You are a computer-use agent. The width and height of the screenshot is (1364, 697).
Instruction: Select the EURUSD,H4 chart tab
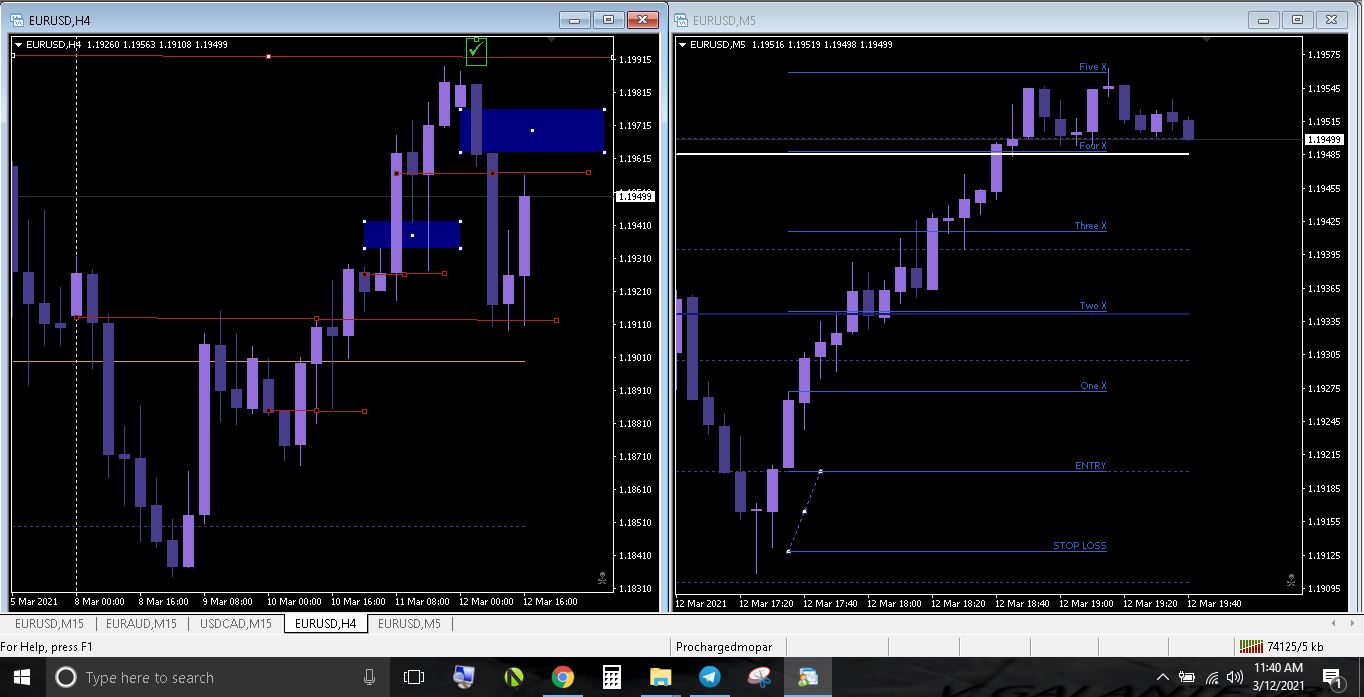click(x=326, y=624)
